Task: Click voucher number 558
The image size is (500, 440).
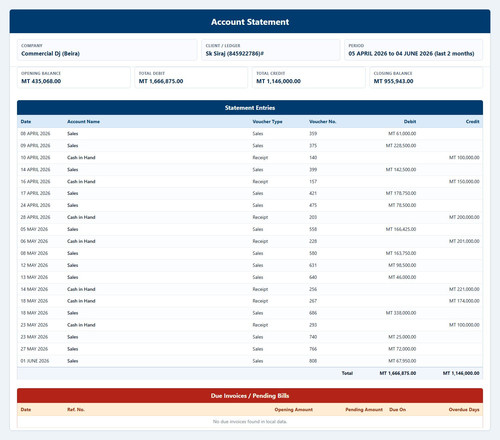Action: 313,229
